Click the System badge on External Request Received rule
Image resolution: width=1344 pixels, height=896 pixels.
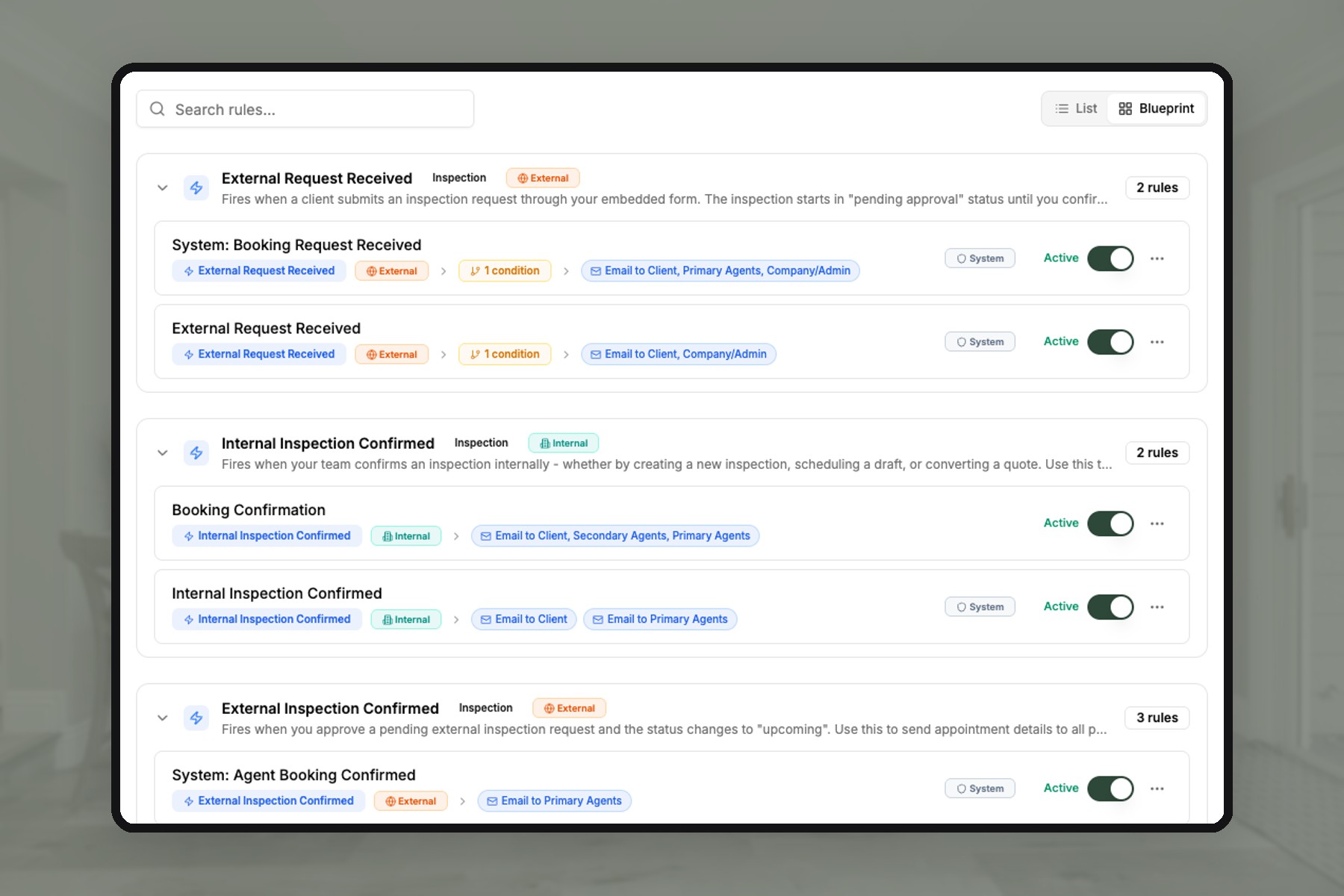click(980, 342)
